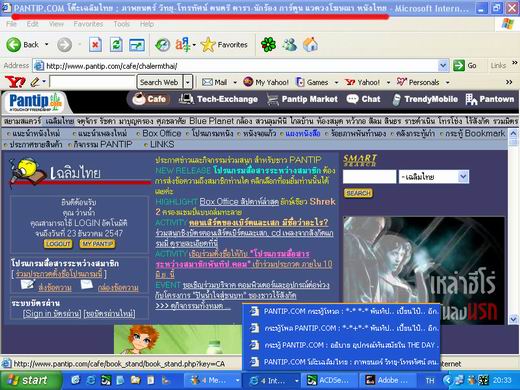
Task: Stop page loading with red X icon
Action: (x=95, y=45)
